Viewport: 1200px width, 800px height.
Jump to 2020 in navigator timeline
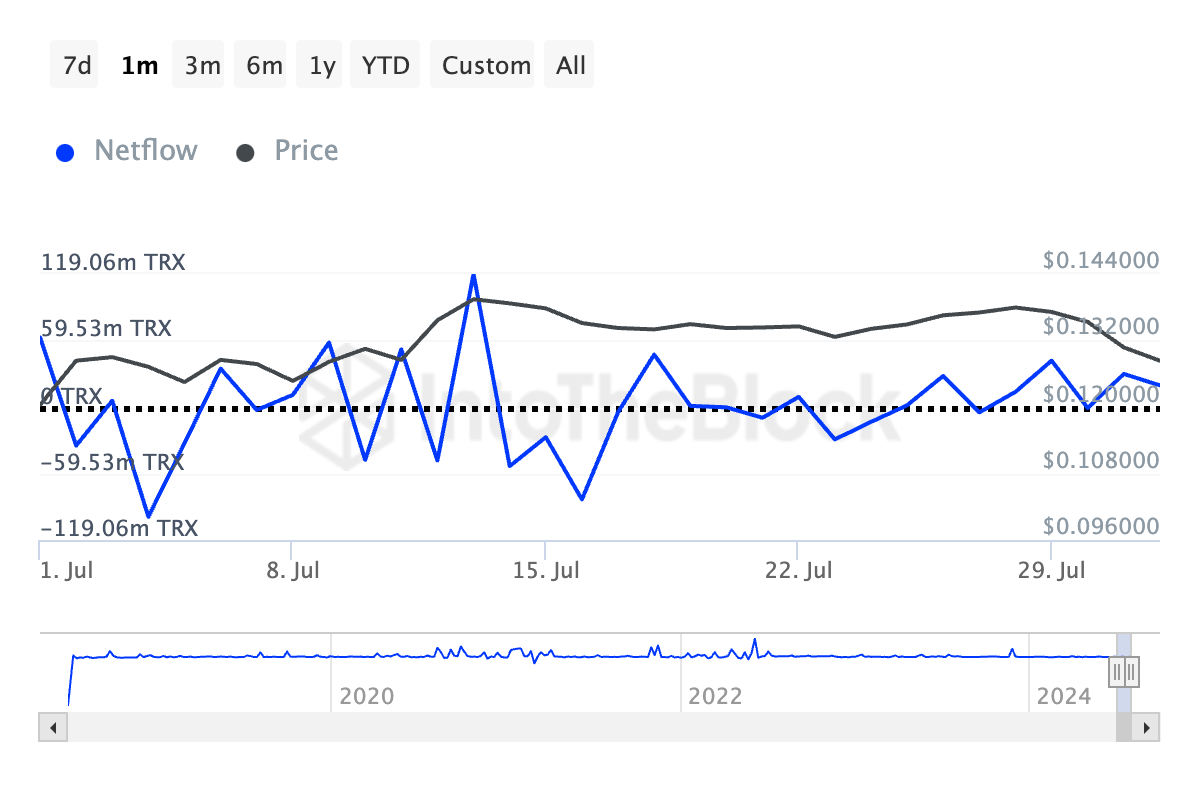point(366,695)
